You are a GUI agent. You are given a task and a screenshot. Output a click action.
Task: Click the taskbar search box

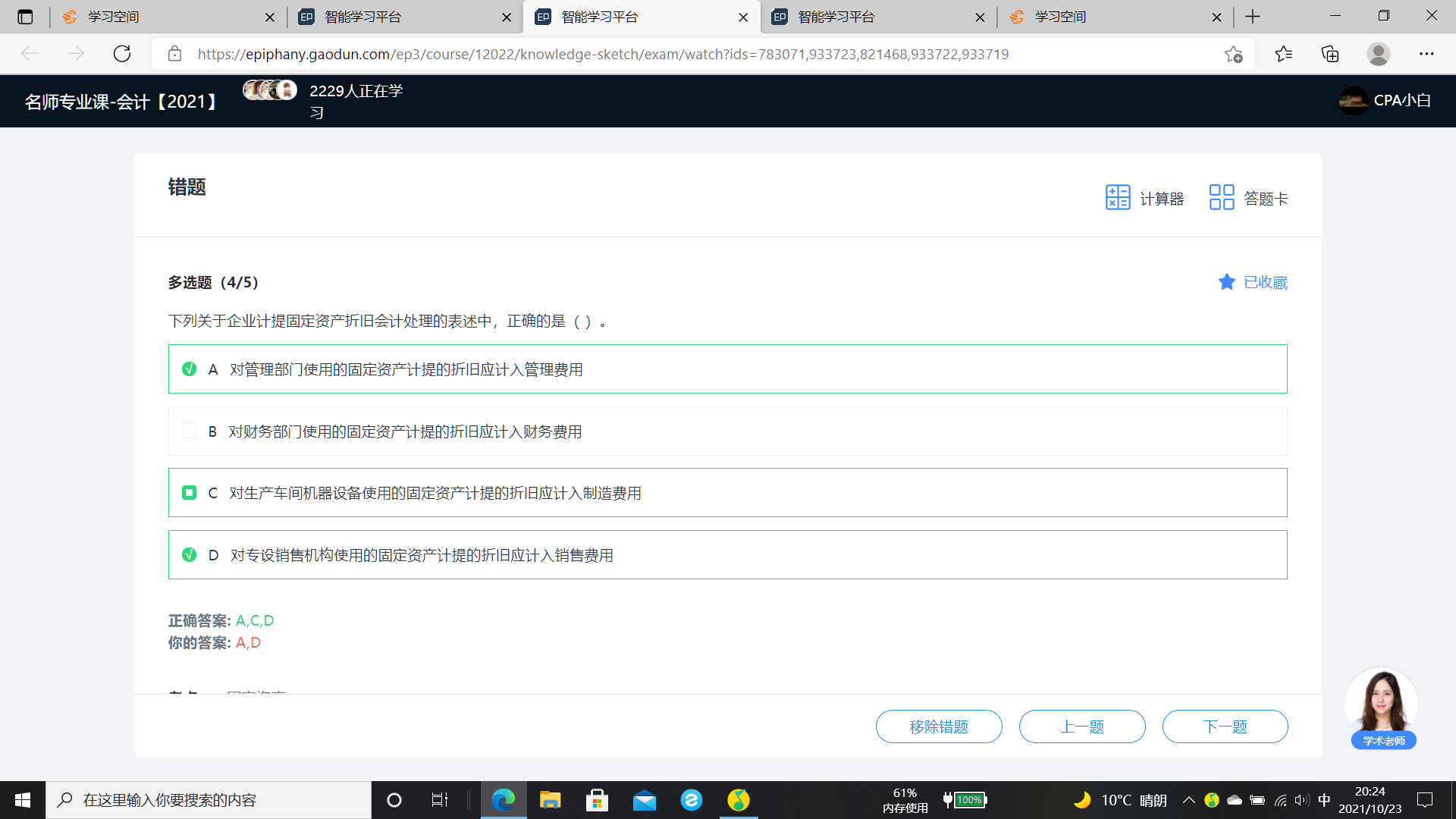click(209, 800)
